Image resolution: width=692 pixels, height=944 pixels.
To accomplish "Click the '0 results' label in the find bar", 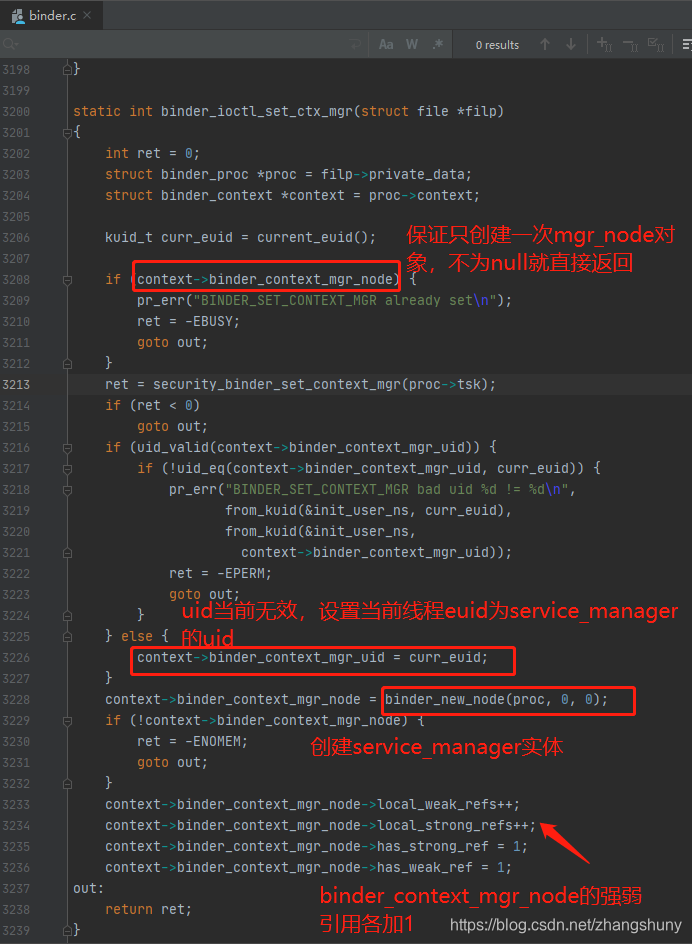I will click(x=497, y=45).
